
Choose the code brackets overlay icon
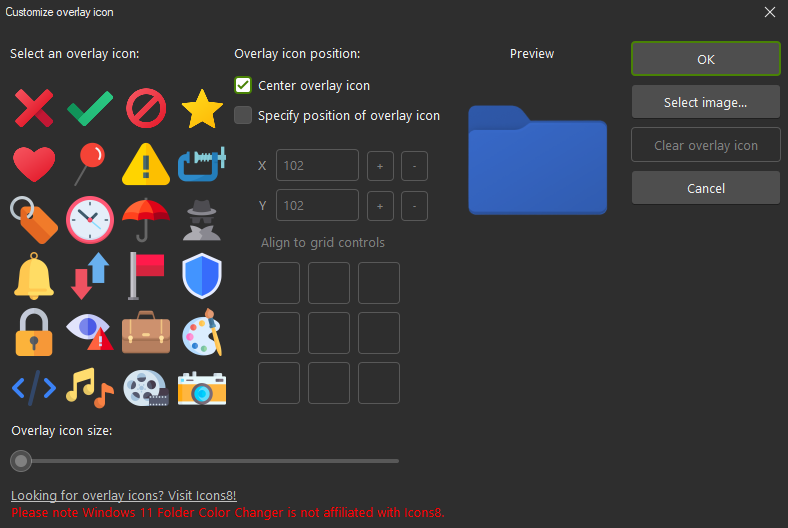coord(34,388)
